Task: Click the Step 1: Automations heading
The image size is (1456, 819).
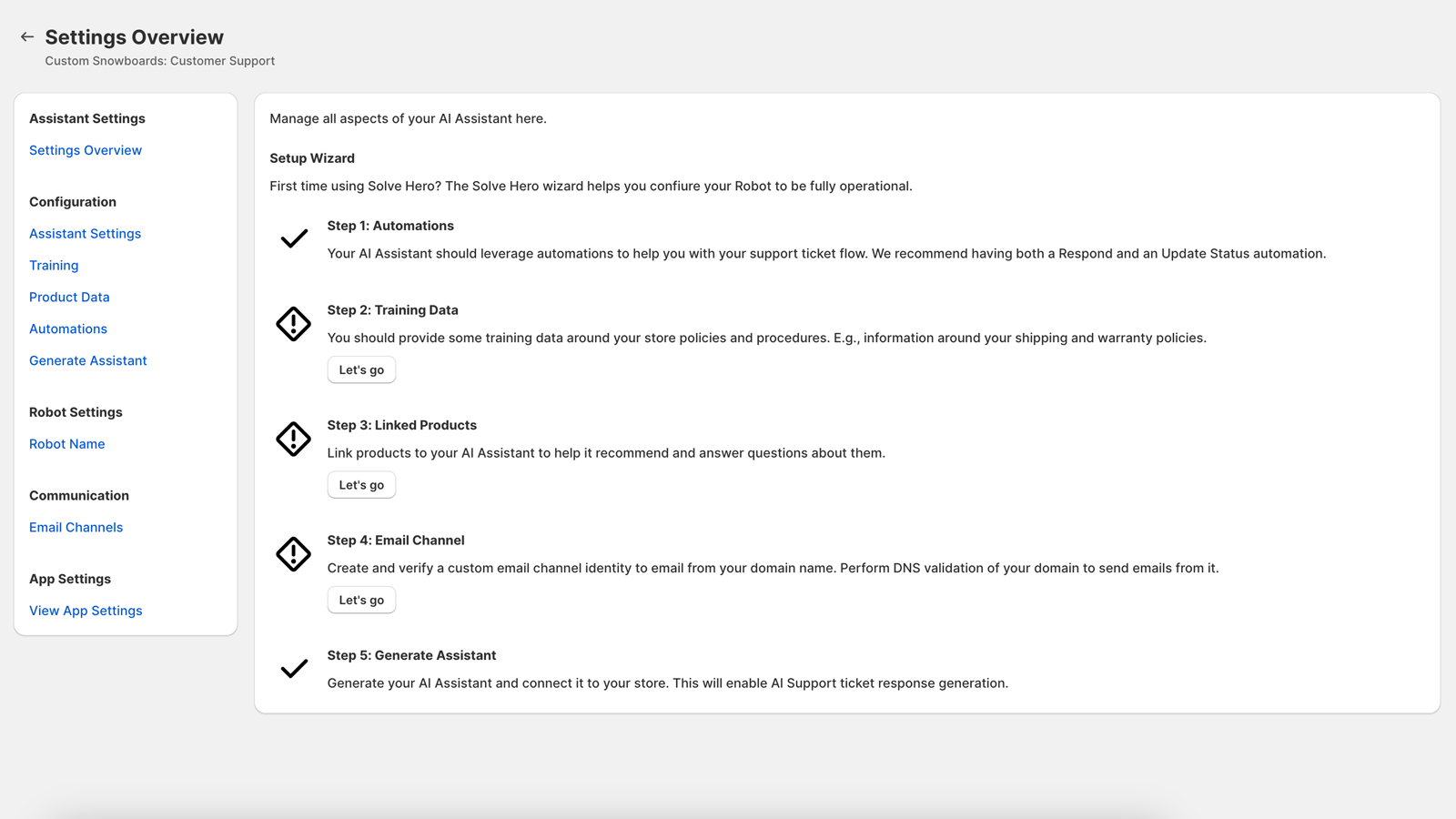Action: 390,226
